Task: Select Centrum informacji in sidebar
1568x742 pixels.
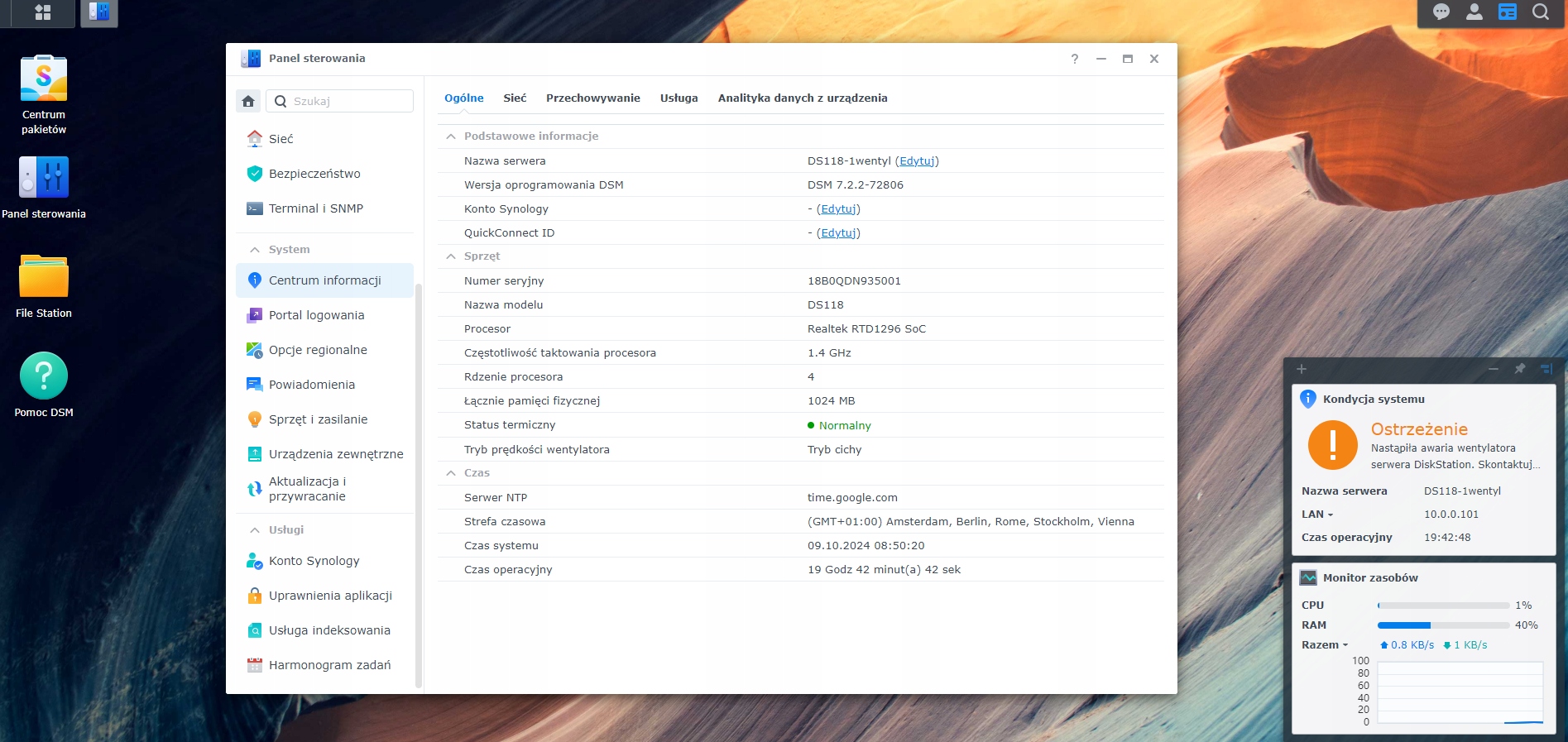Action: pos(324,280)
